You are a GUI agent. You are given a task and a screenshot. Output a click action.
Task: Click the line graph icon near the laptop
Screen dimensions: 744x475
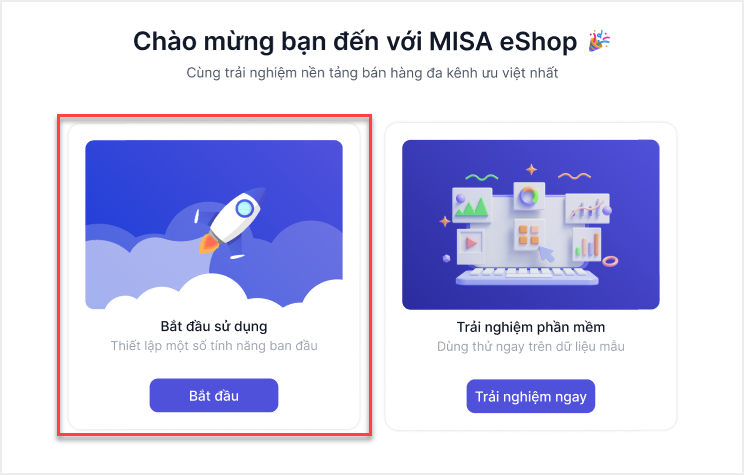[587, 208]
